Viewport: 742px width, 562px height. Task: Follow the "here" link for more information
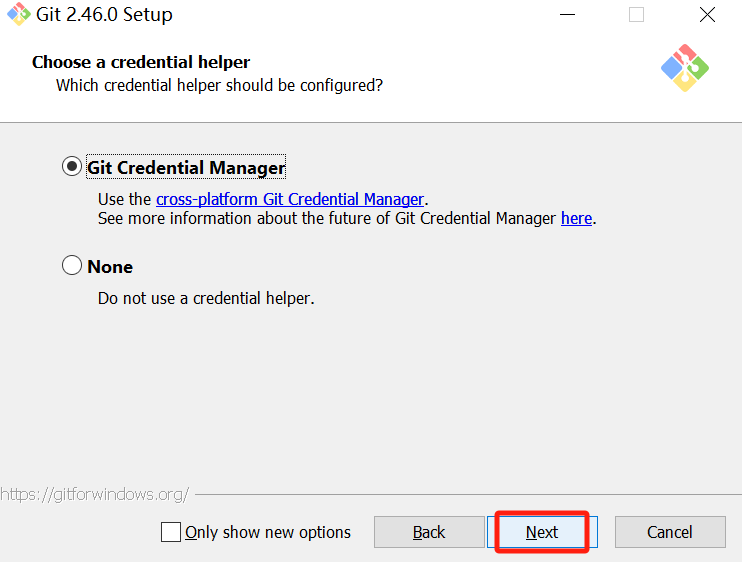[x=576, y=218]
